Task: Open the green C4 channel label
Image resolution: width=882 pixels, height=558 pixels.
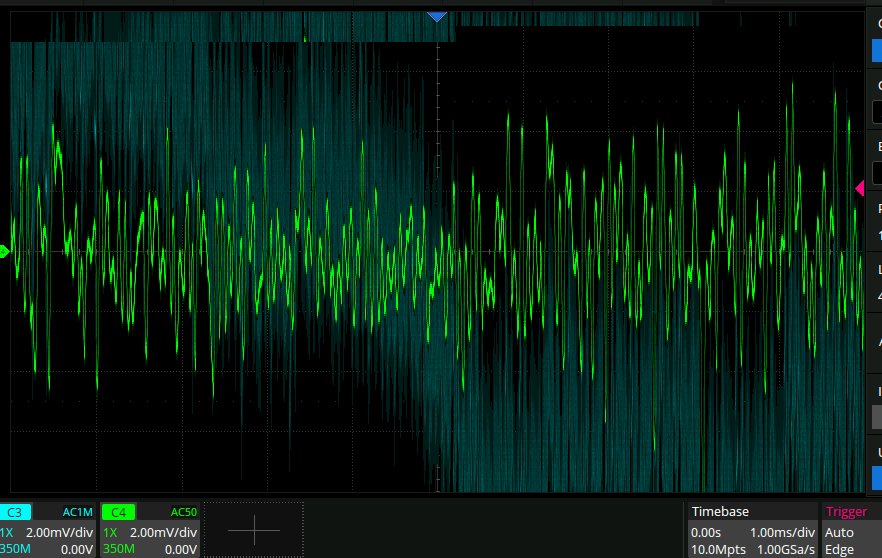Action: click(x=117, y=512)
